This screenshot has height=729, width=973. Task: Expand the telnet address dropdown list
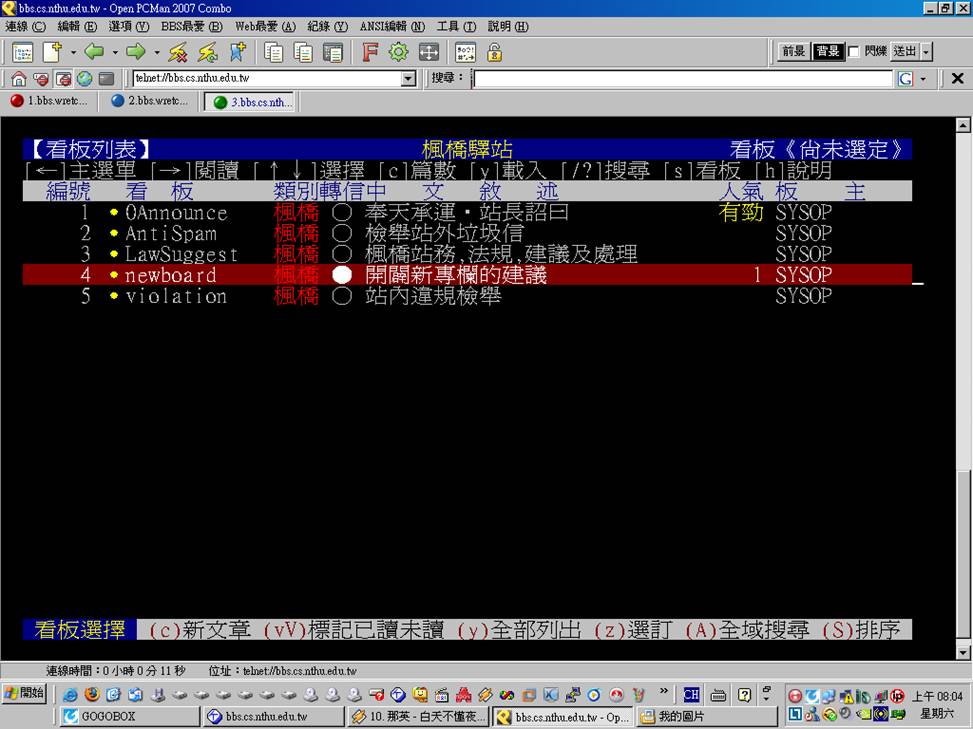pos(408,78)
